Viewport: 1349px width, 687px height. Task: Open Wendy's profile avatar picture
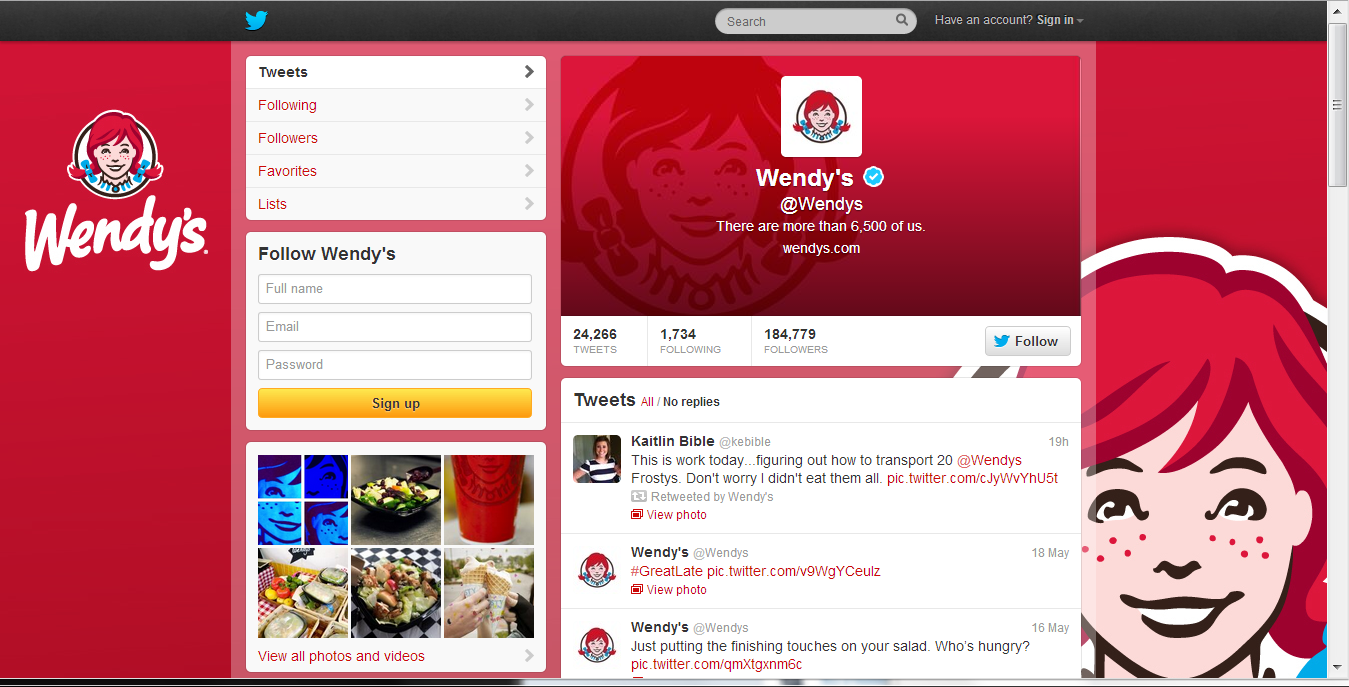tap(821, 116)
